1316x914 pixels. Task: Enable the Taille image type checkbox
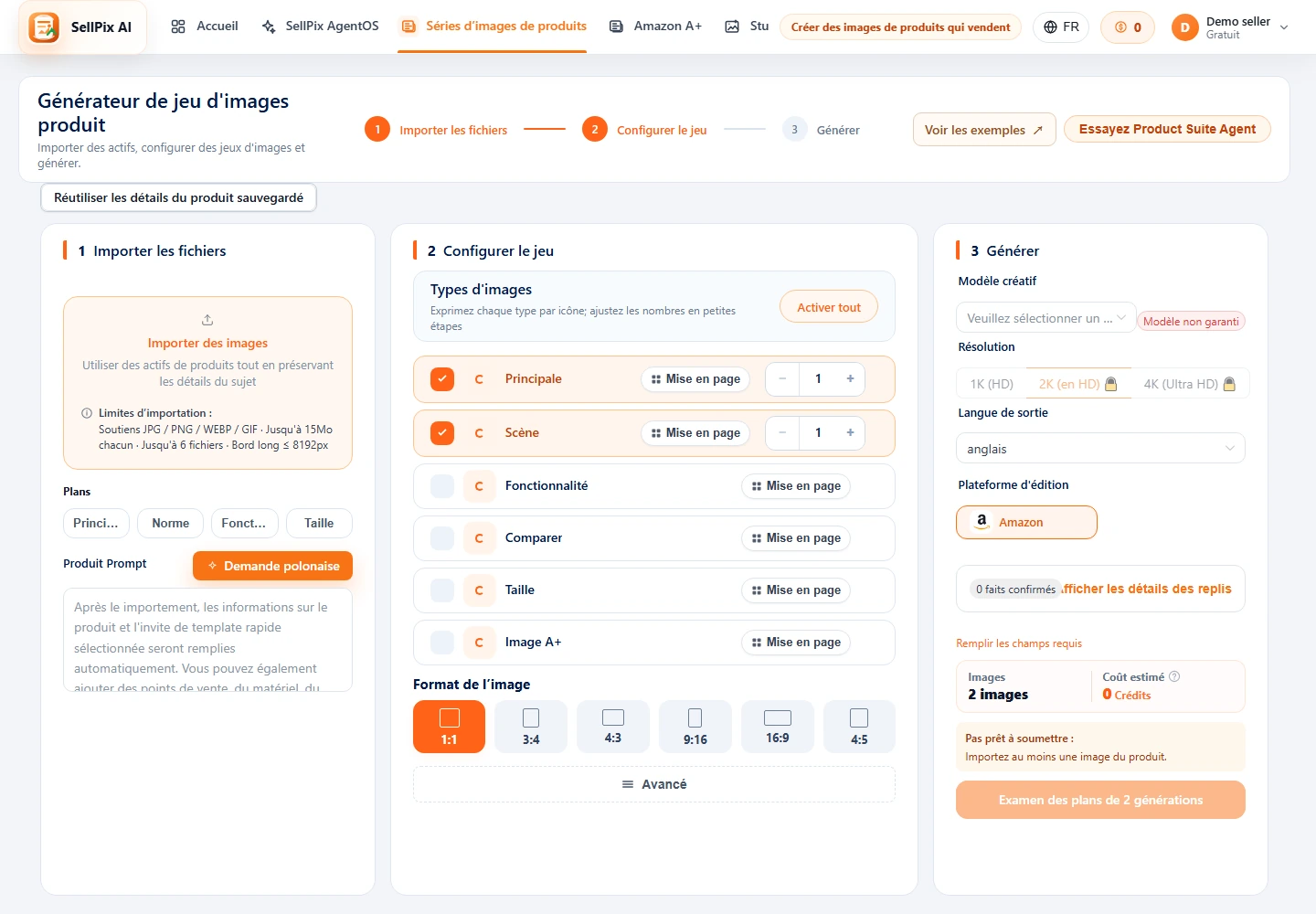click(x=442, y=590)
